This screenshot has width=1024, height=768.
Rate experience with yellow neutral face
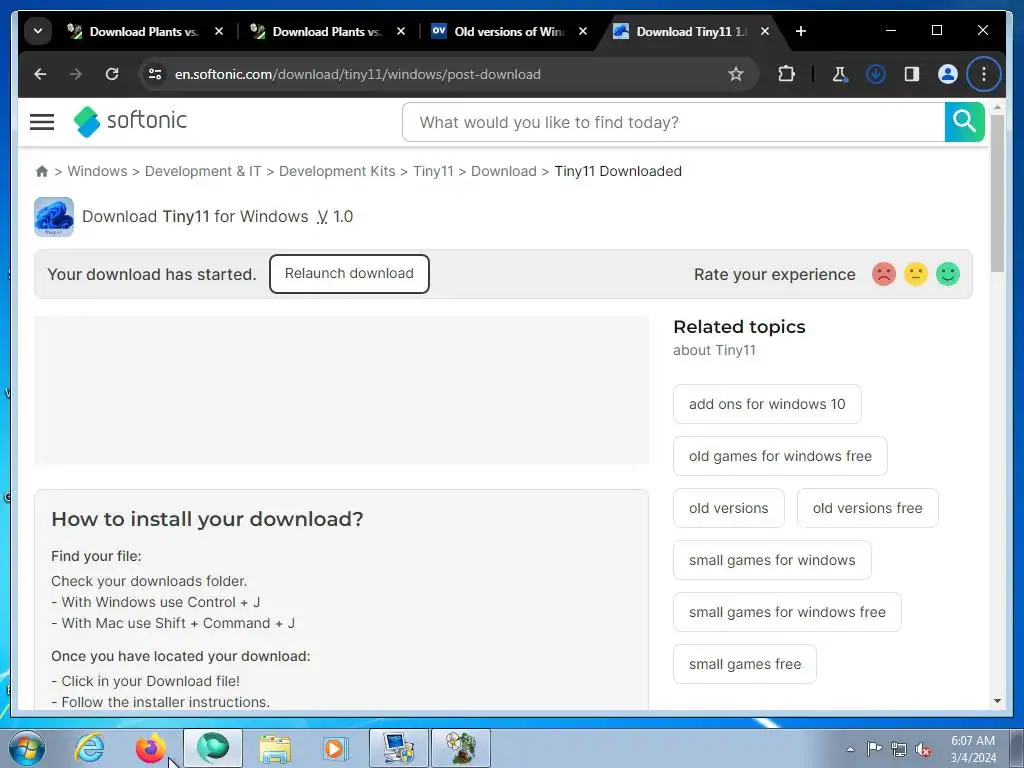coord(916,274)
